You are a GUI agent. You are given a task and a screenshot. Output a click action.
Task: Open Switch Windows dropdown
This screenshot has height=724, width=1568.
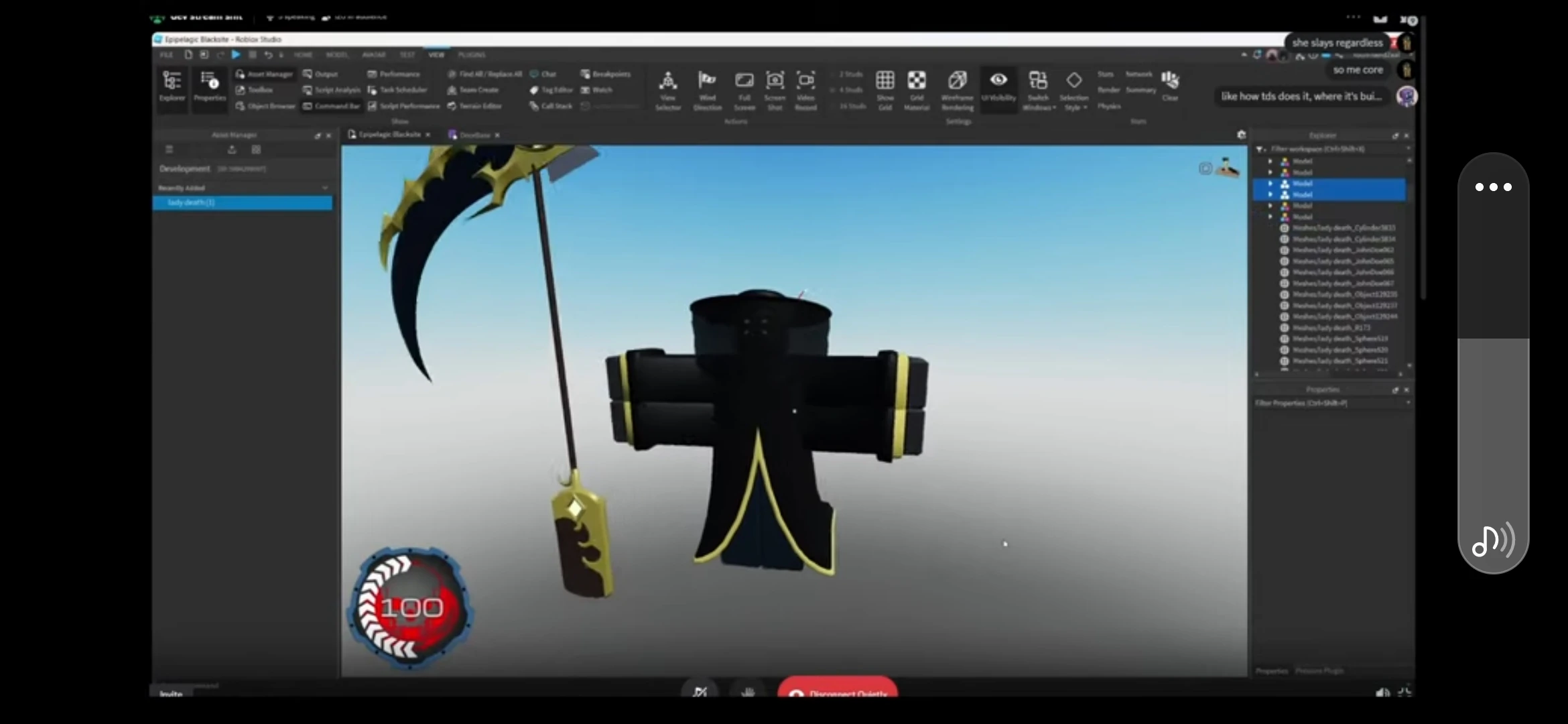pos(1038,86)
